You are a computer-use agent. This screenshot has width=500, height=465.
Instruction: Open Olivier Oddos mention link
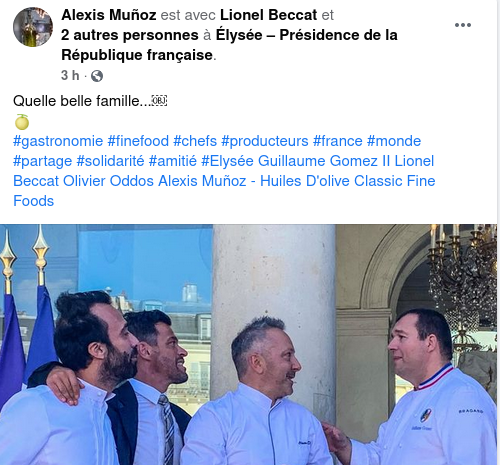click(108, 181)
